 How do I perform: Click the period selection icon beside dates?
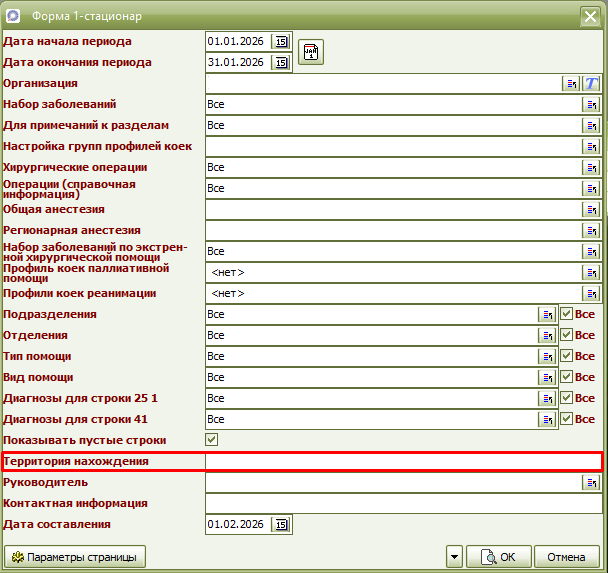[311, 53]
